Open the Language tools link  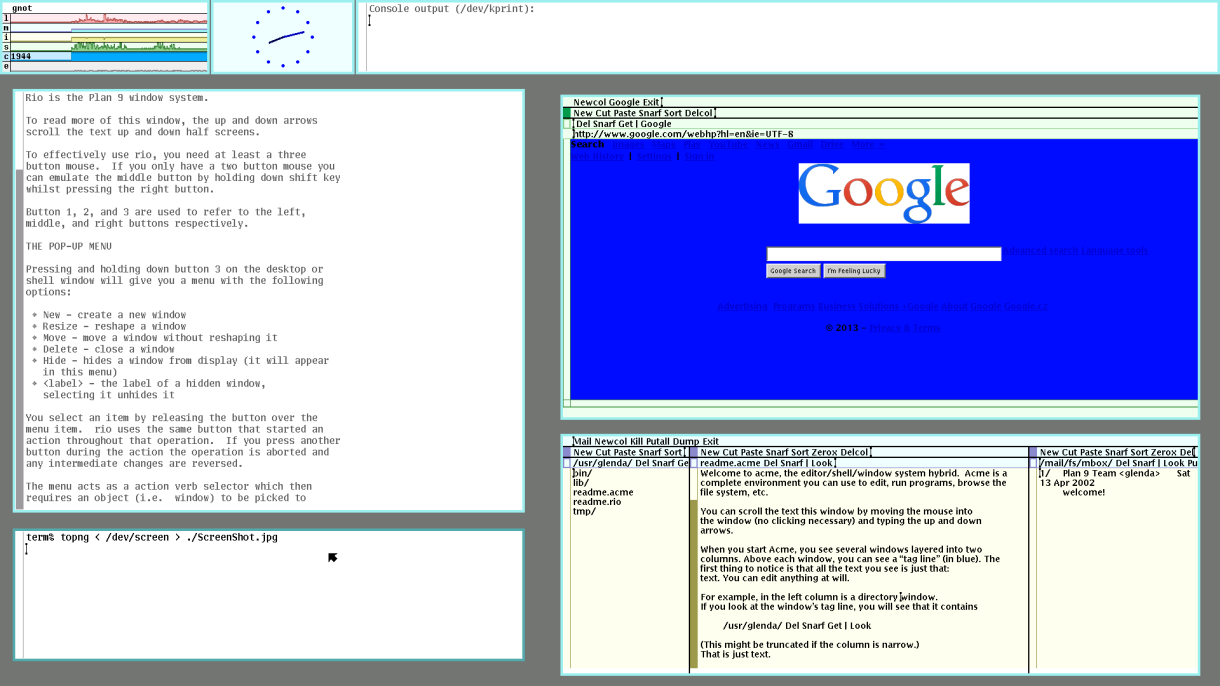pos(1114,251)
